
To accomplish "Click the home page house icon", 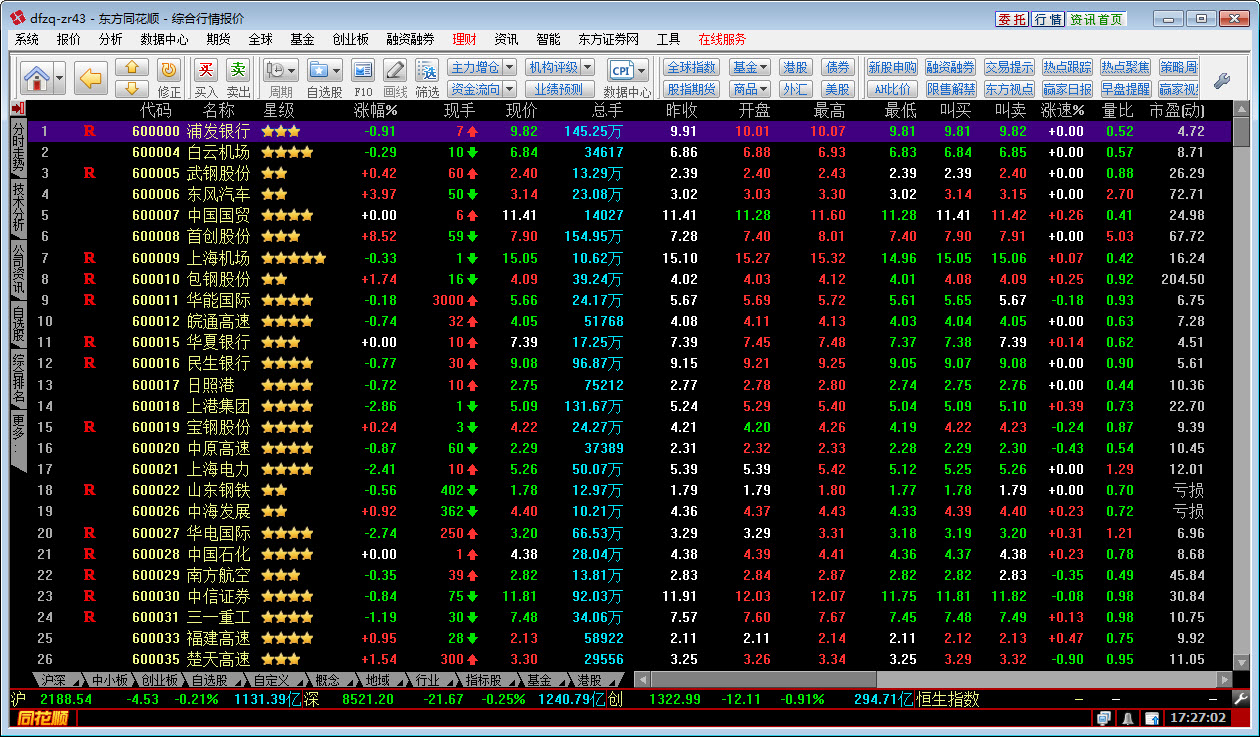I will coord(36,77).
